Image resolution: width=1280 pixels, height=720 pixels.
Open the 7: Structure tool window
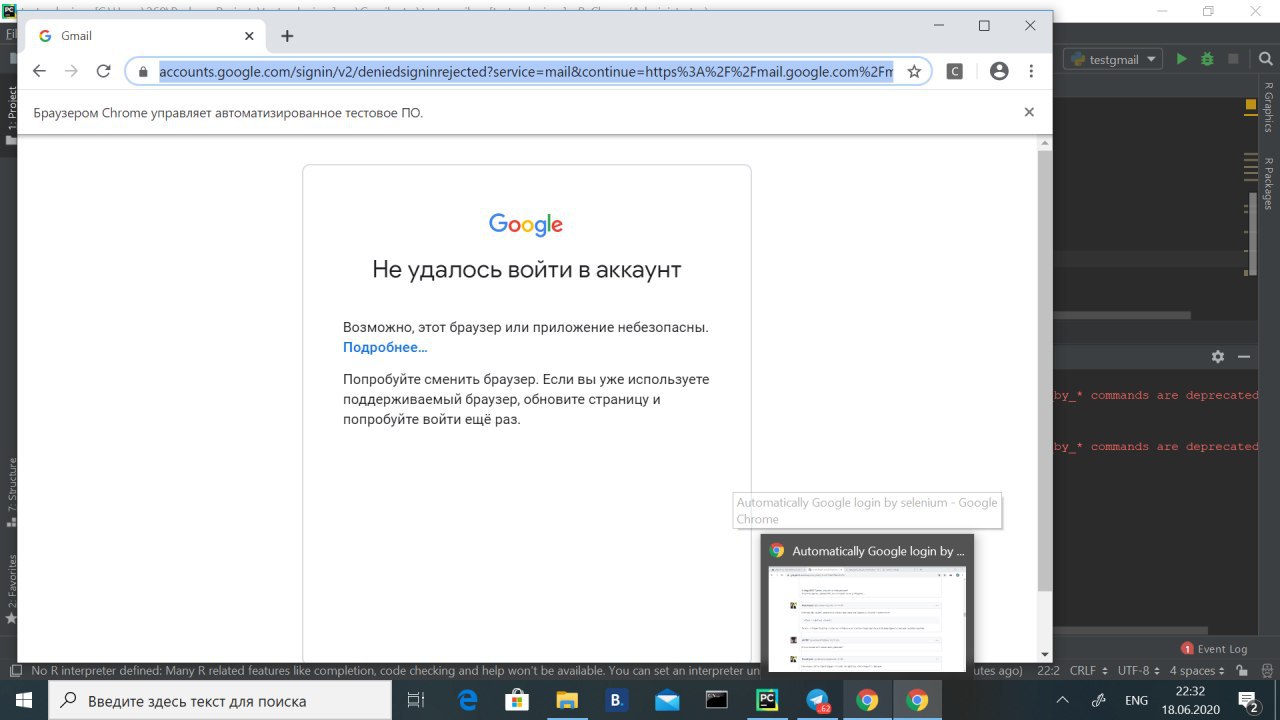coord(12,491)
